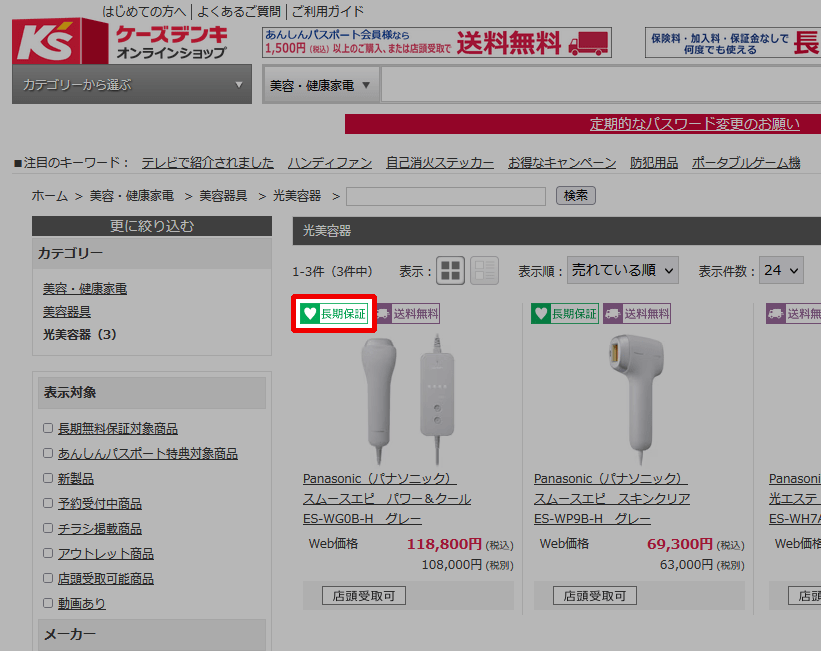This screenshot has width=821, height=651.
Task: Check アウトレット商品 filter checkbox
Action: [x=48, y=553]
